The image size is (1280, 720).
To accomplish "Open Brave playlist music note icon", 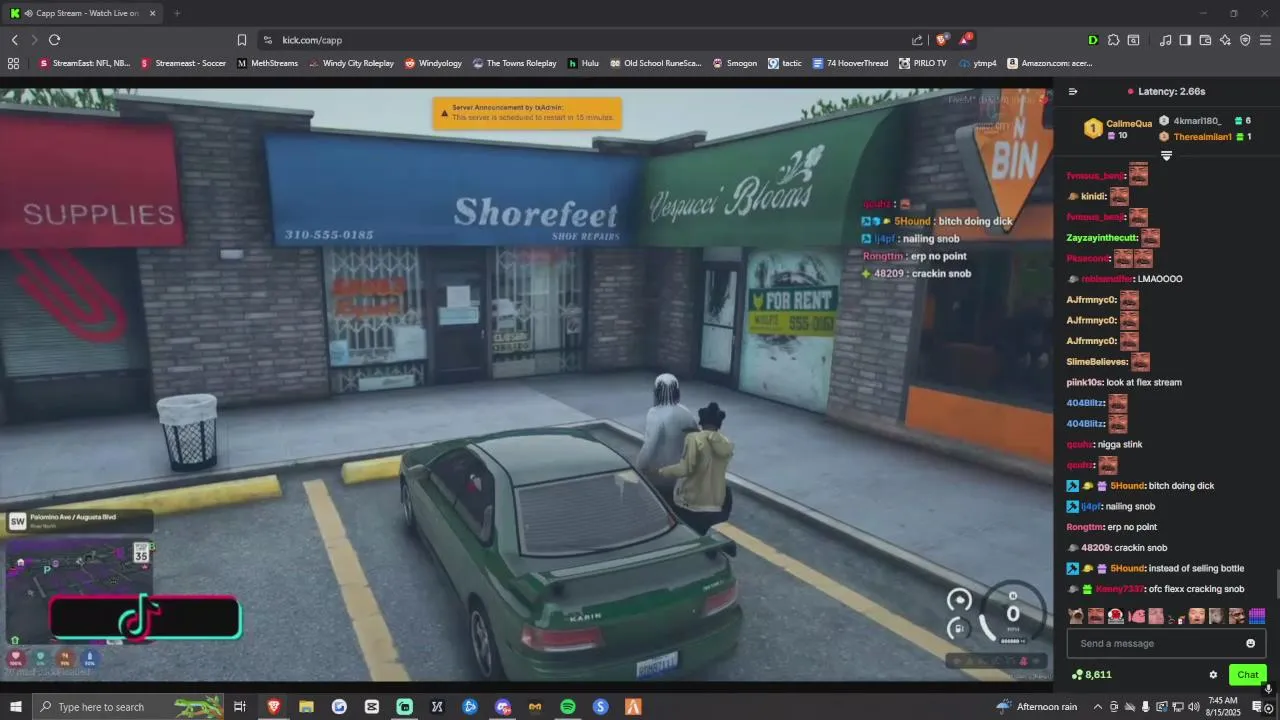I will coord(1165,40).
